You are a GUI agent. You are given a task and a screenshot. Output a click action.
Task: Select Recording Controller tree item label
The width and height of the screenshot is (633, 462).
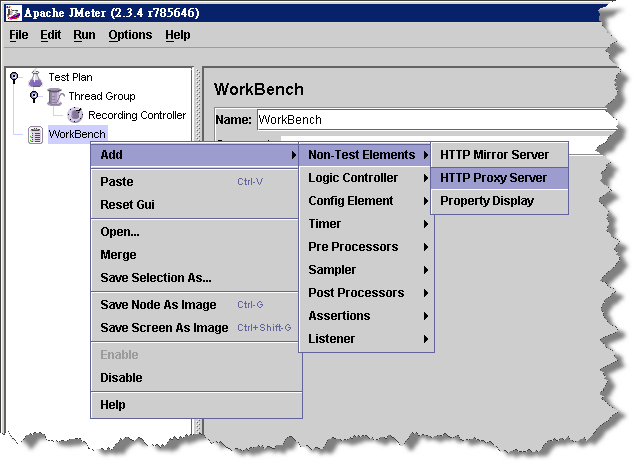click(137, 115)
